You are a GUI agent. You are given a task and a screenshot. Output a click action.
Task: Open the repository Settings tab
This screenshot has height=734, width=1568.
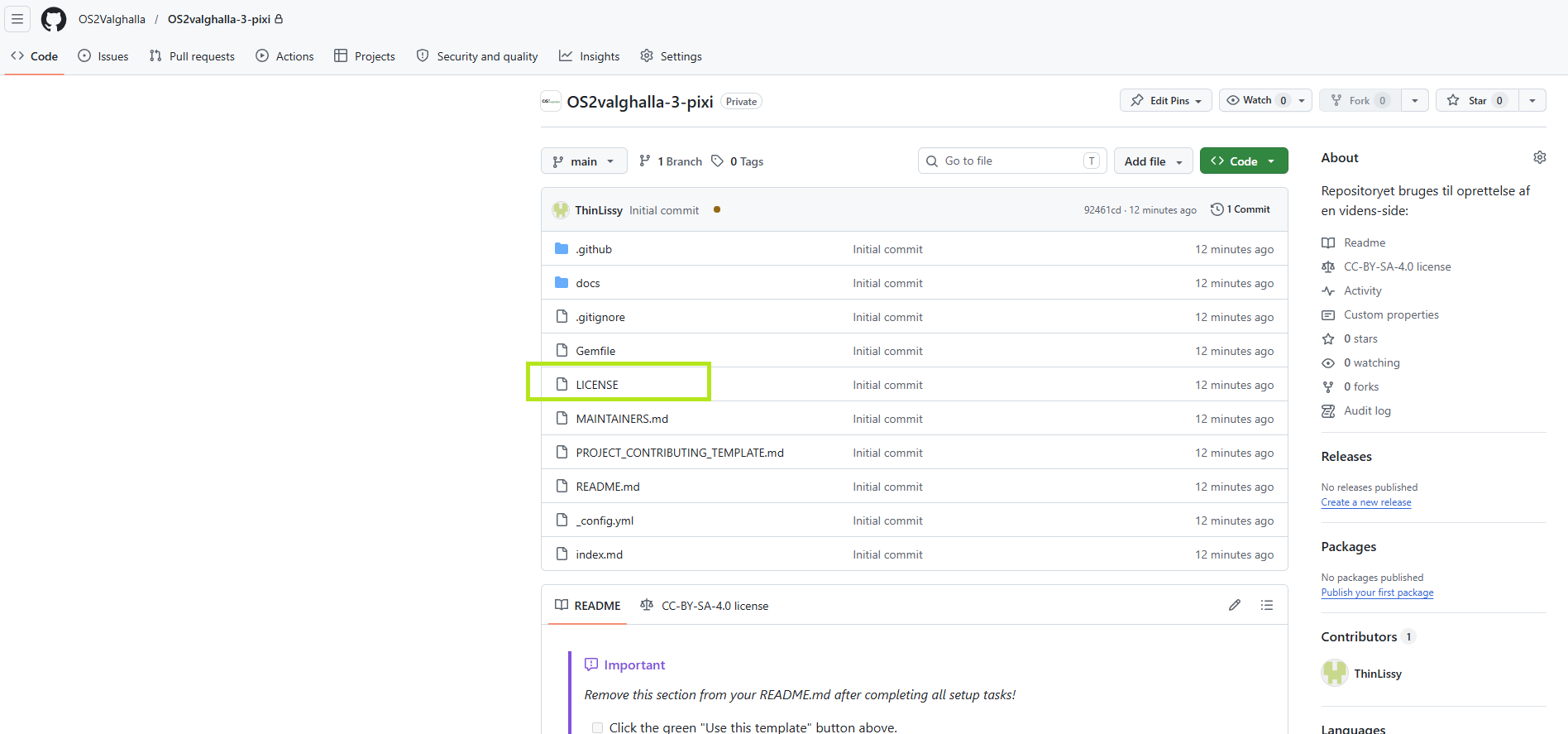point(672,56)
